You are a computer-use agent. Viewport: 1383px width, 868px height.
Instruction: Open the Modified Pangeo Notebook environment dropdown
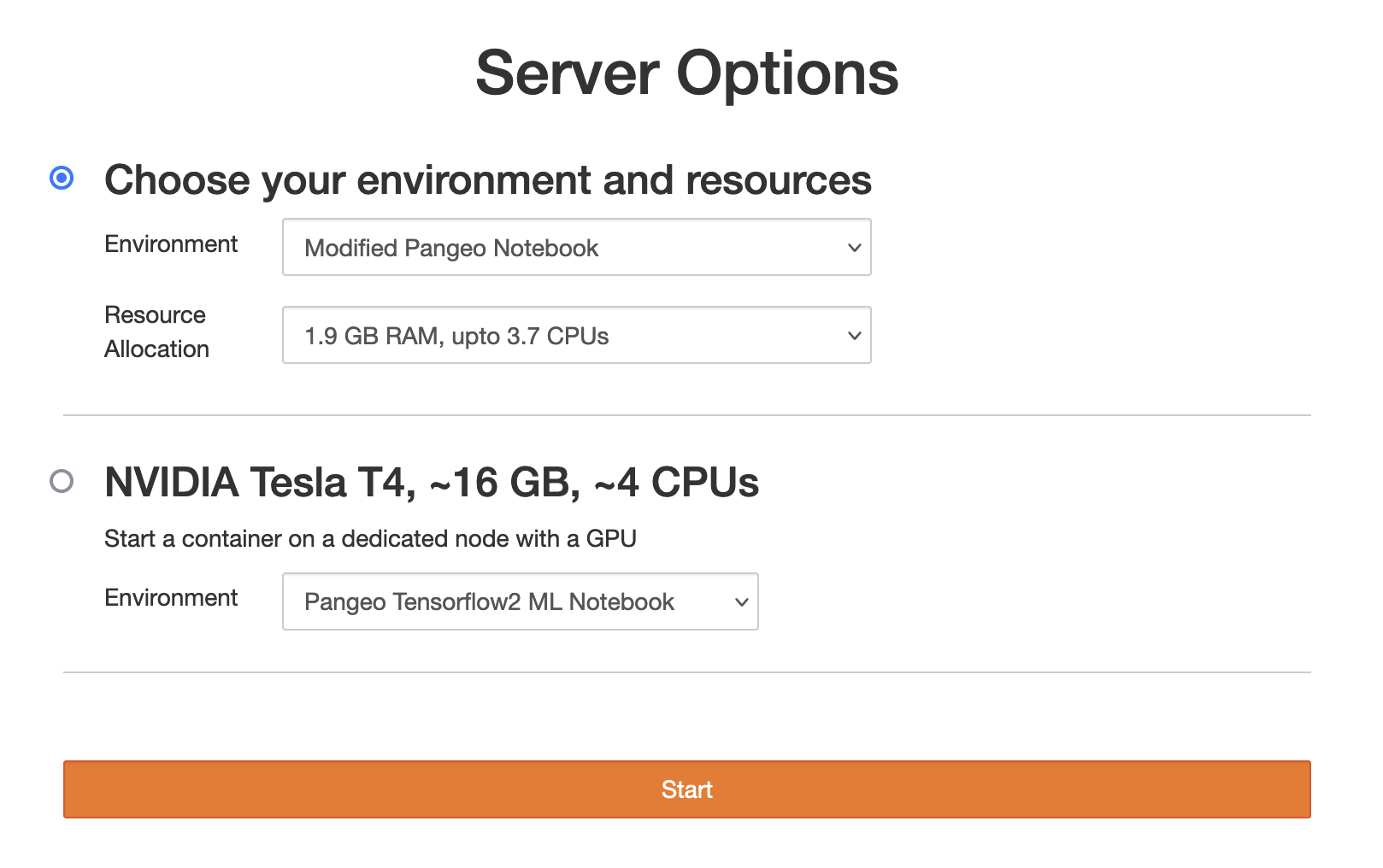[x=576, y=248]
